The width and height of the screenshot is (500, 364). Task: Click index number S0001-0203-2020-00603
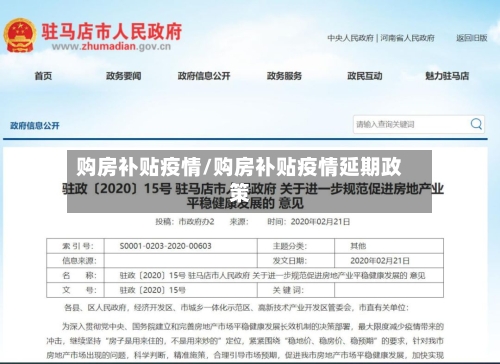click(166, 246)
